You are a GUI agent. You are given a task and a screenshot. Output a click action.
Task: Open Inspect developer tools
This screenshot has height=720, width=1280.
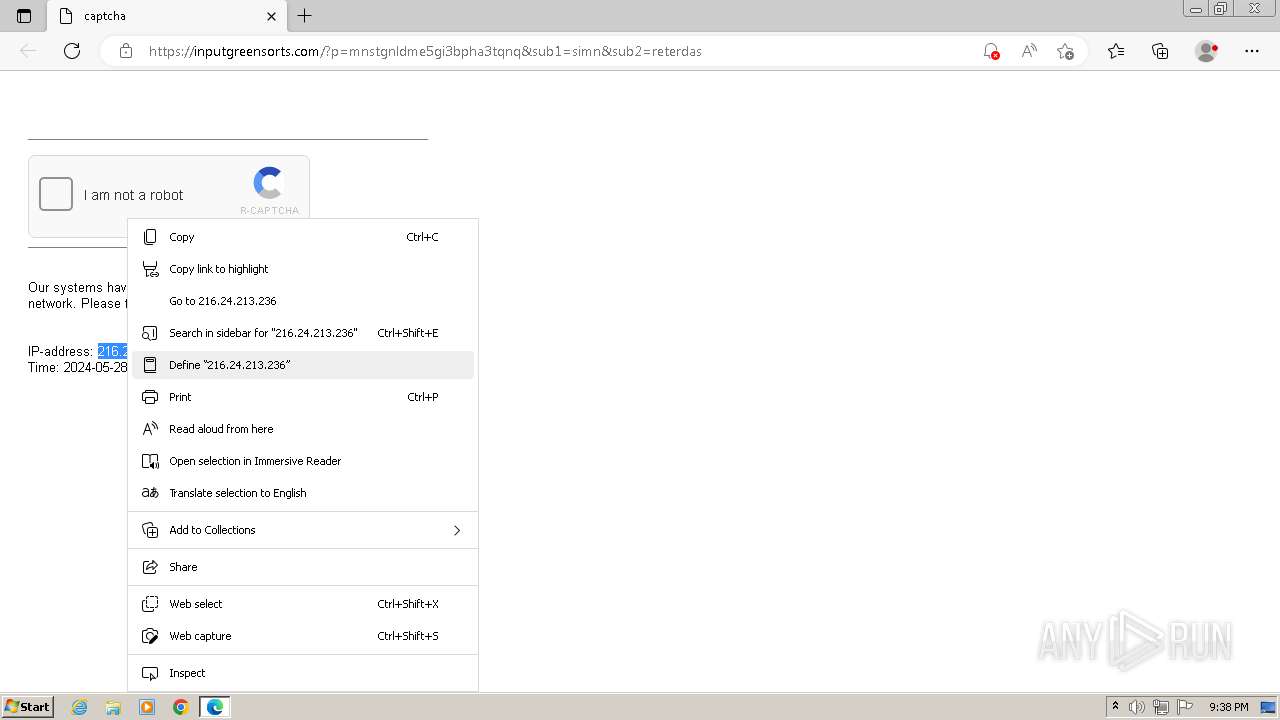303,673
